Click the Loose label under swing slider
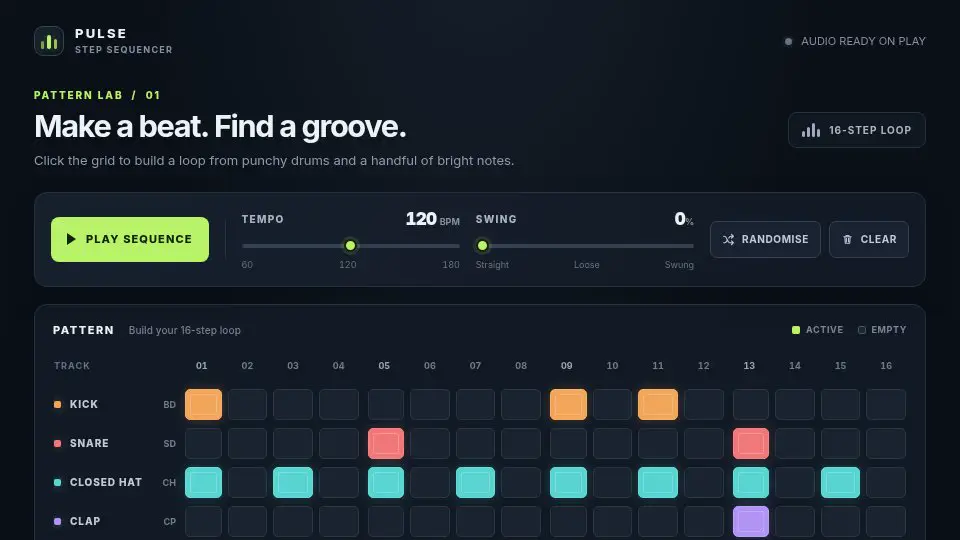960x540 pixels. [587, 264]
